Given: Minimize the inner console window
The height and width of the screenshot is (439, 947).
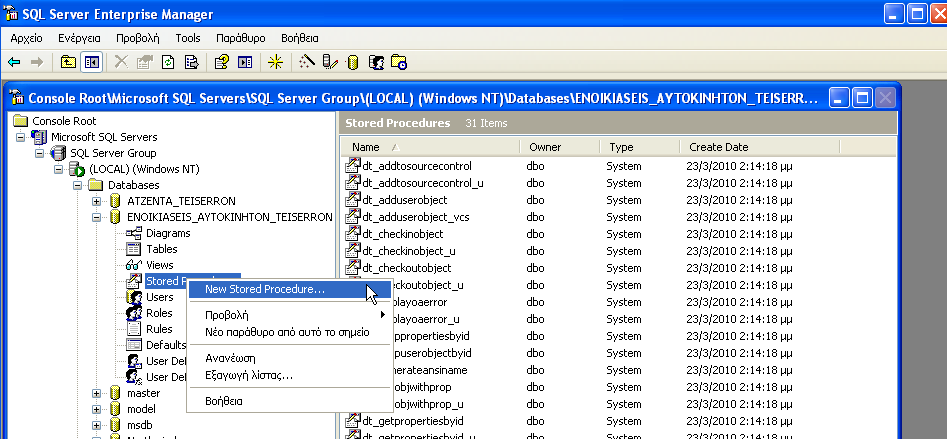Looking at the screenshot, I should (x=838, y=98).
